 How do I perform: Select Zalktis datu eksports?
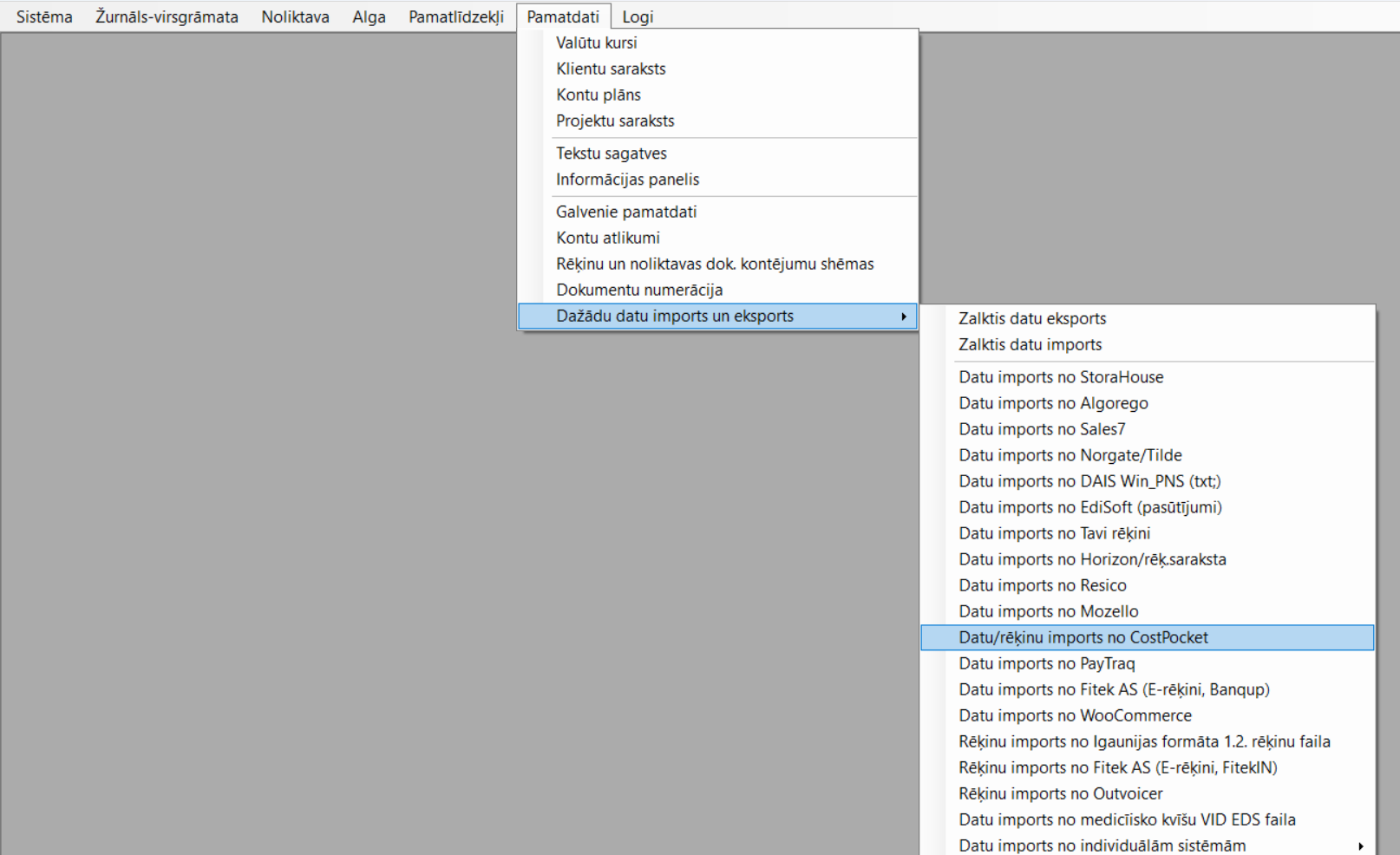click(1148, 318)
